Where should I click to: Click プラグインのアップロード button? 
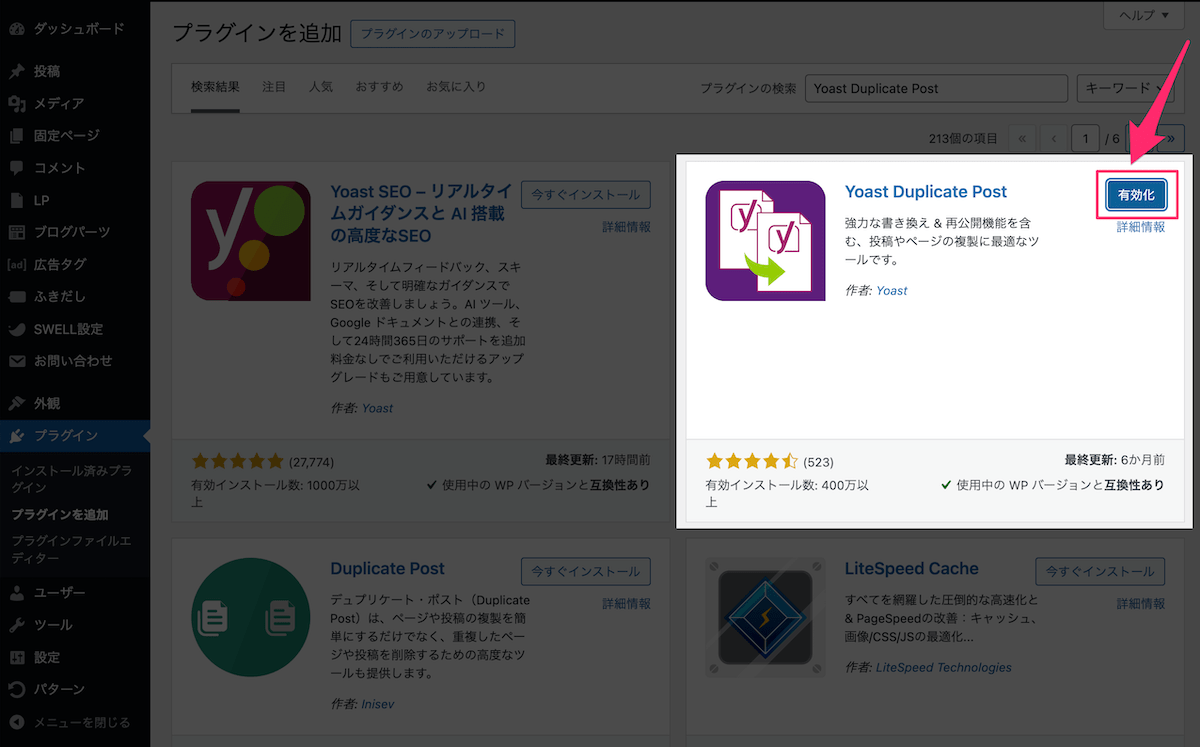[433, 33]
